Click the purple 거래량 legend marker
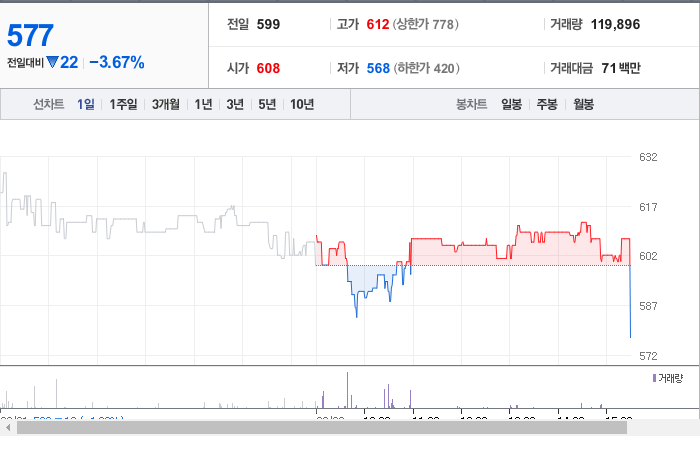This screenshot has width=700, height=450. point(654,378)
